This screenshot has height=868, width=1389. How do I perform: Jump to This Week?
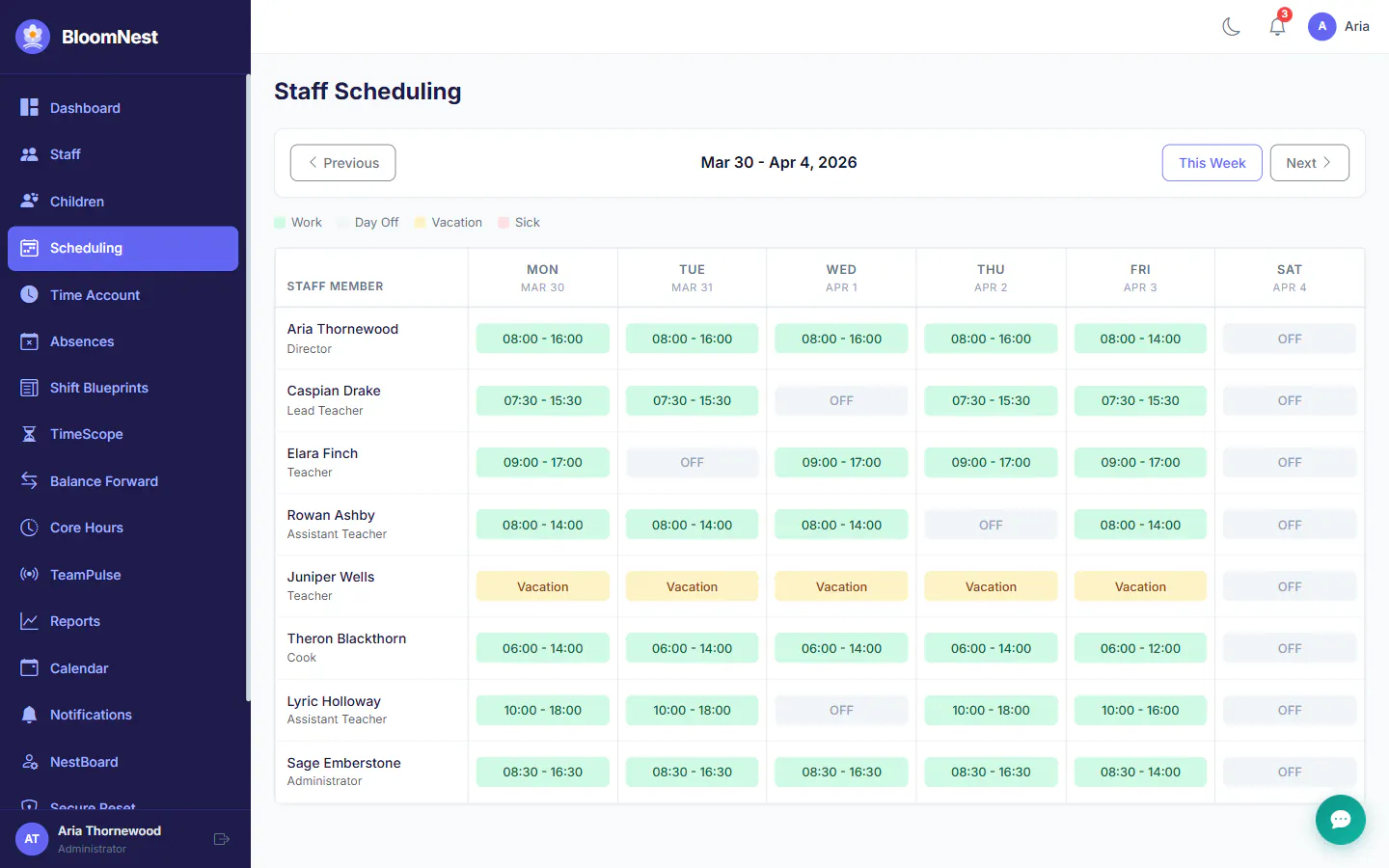[1212, 163]
